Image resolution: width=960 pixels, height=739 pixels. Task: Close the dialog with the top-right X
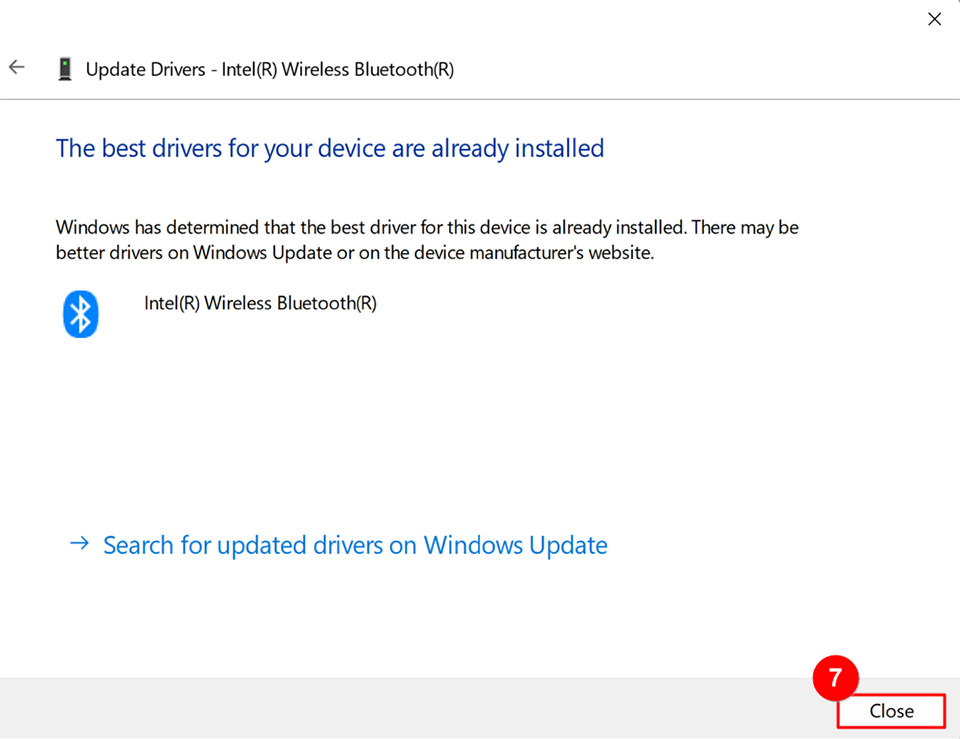point(934,19)
